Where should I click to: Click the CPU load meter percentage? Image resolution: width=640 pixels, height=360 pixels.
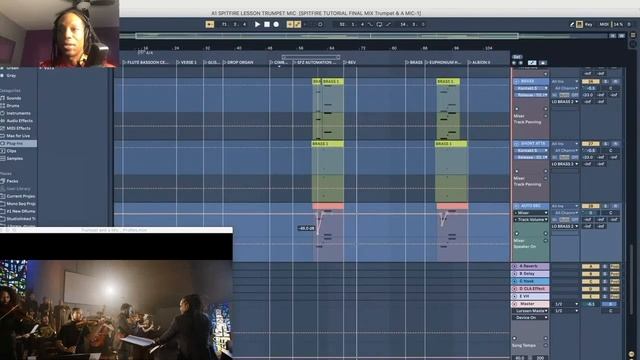coord(618,24)
